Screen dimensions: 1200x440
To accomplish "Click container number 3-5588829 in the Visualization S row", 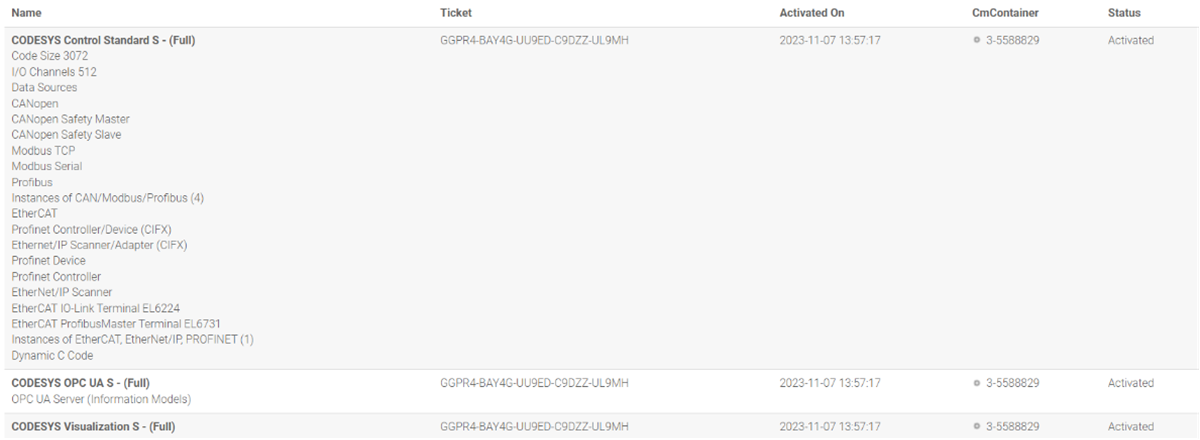I will tap(1013, 427).
